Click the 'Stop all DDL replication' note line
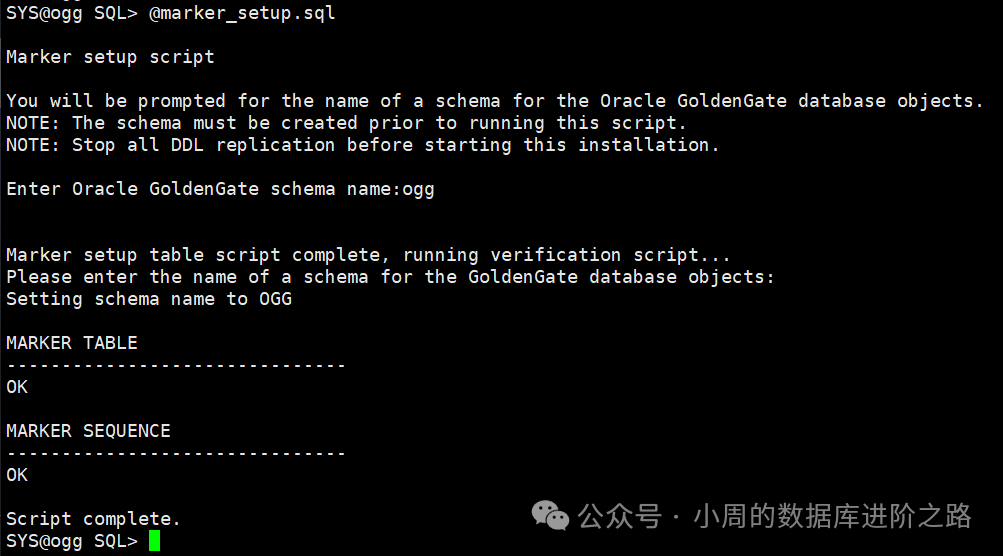Screen dimensions: 1003x556 363,145
